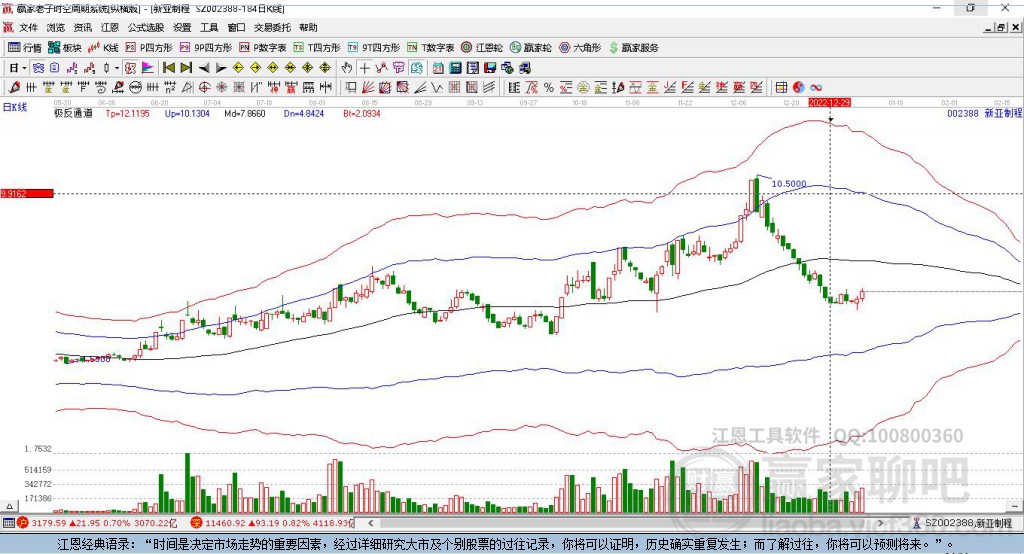Click the first yellow diamond arrow icon
This screenshot has width=1024, height=554.
(x=238, y=68)
